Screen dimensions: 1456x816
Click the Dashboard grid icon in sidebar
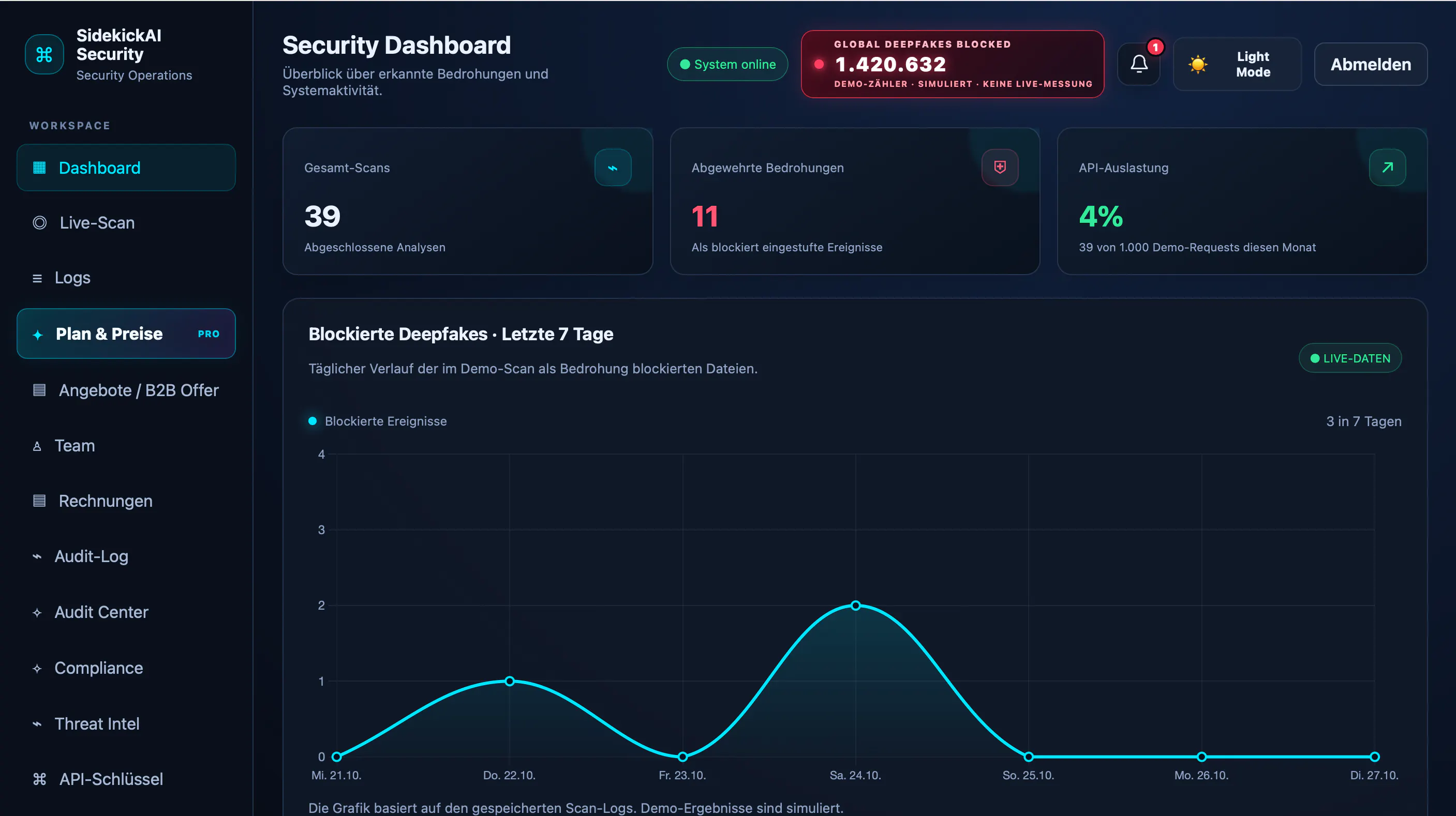tap(39, 168)
